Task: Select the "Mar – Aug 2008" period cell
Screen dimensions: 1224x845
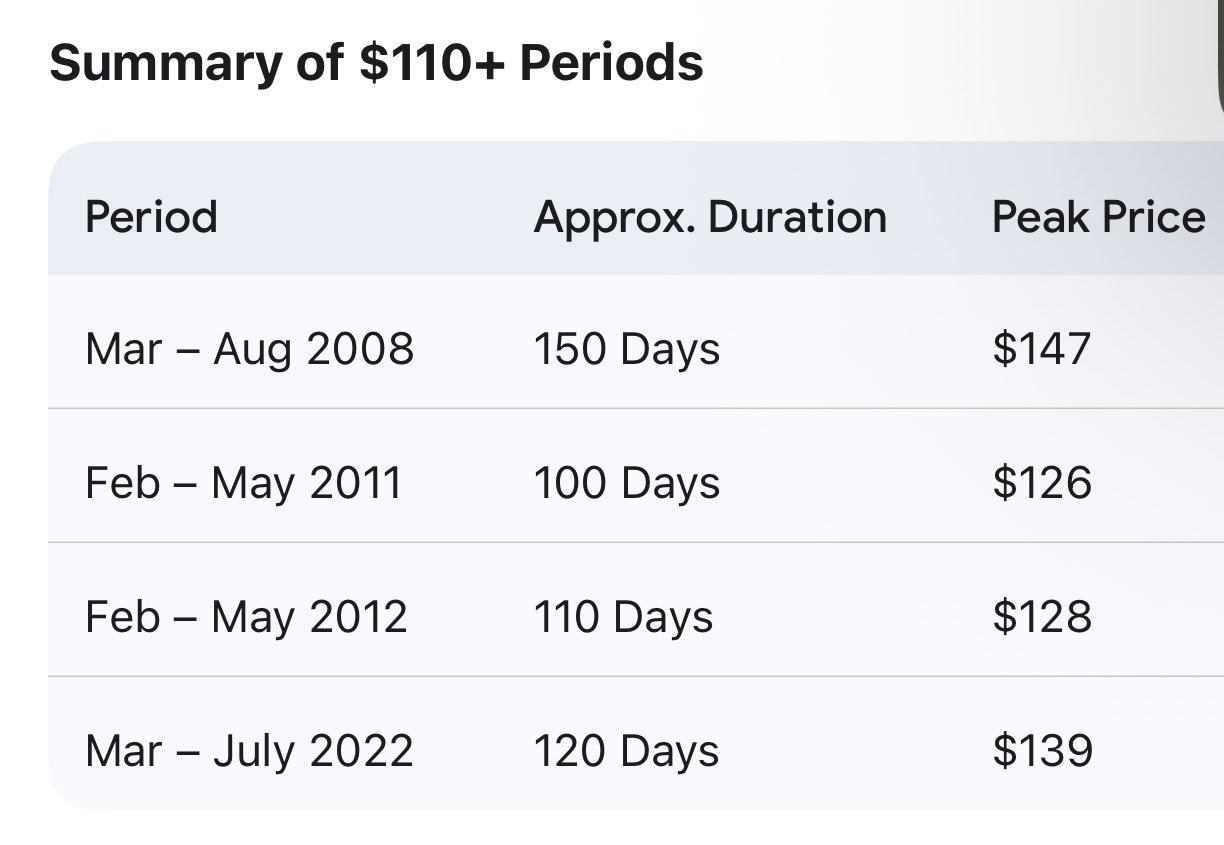Action: 249,349
